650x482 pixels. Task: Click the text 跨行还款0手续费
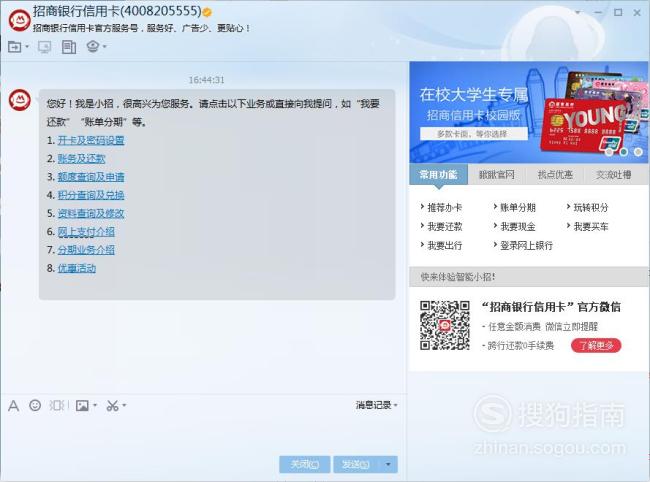(521, 346)
